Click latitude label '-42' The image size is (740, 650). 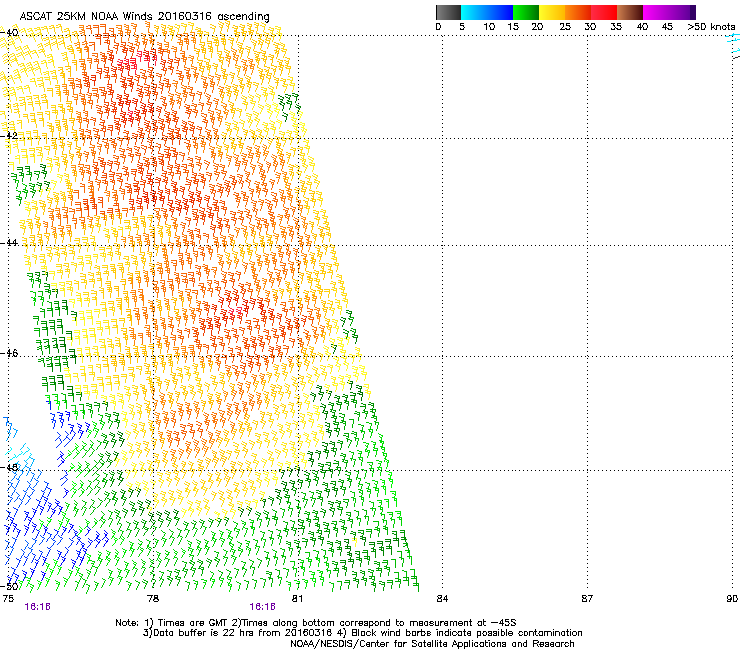tap(9, 135)
